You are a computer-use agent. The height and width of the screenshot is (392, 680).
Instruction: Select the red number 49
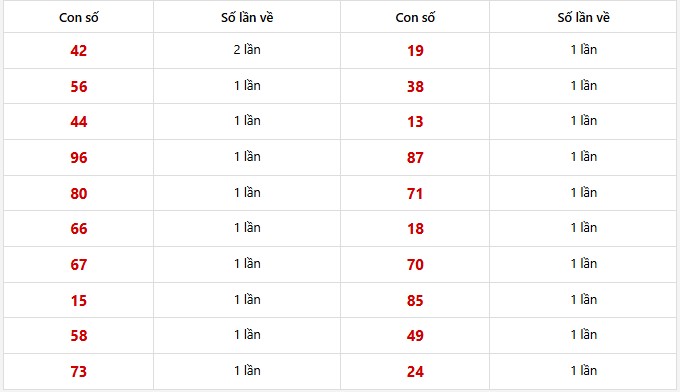click(x=415, y=336)
